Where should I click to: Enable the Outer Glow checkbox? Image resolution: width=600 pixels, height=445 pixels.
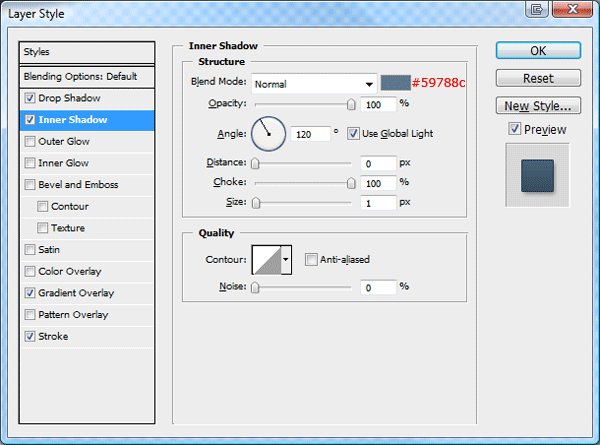(x=30, y=142)
